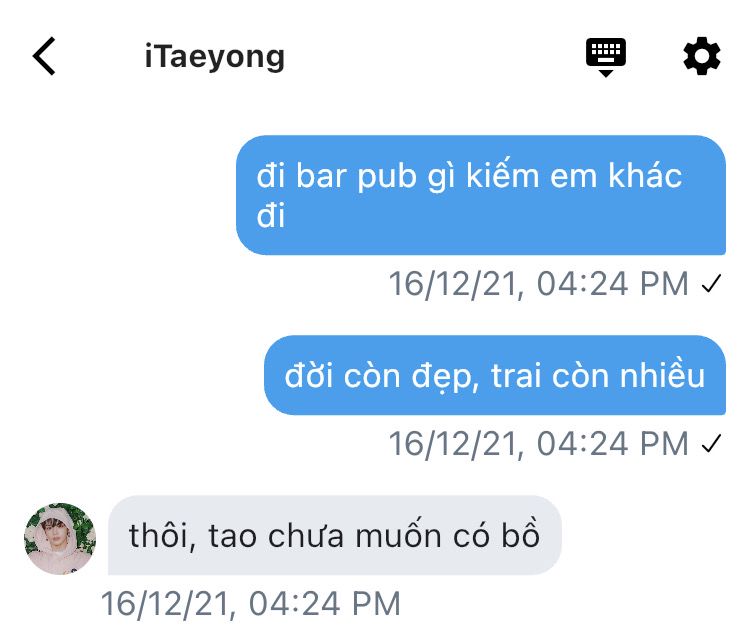Hide the keyboard with the keyboard icon

point(606,57)
